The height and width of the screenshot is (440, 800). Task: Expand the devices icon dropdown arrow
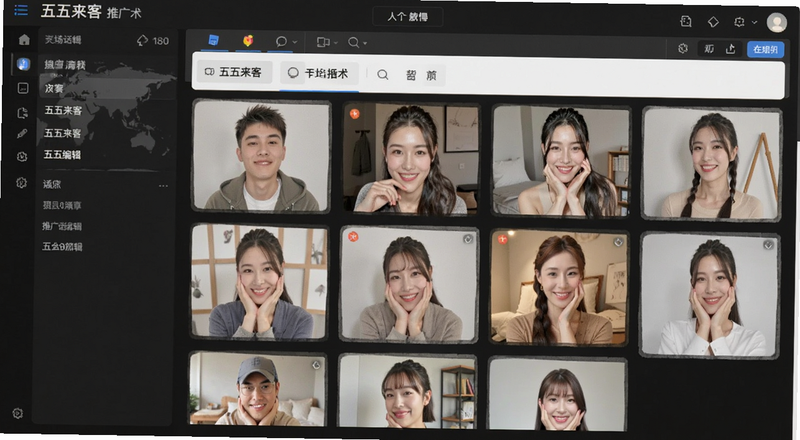[x=336, y=43]
